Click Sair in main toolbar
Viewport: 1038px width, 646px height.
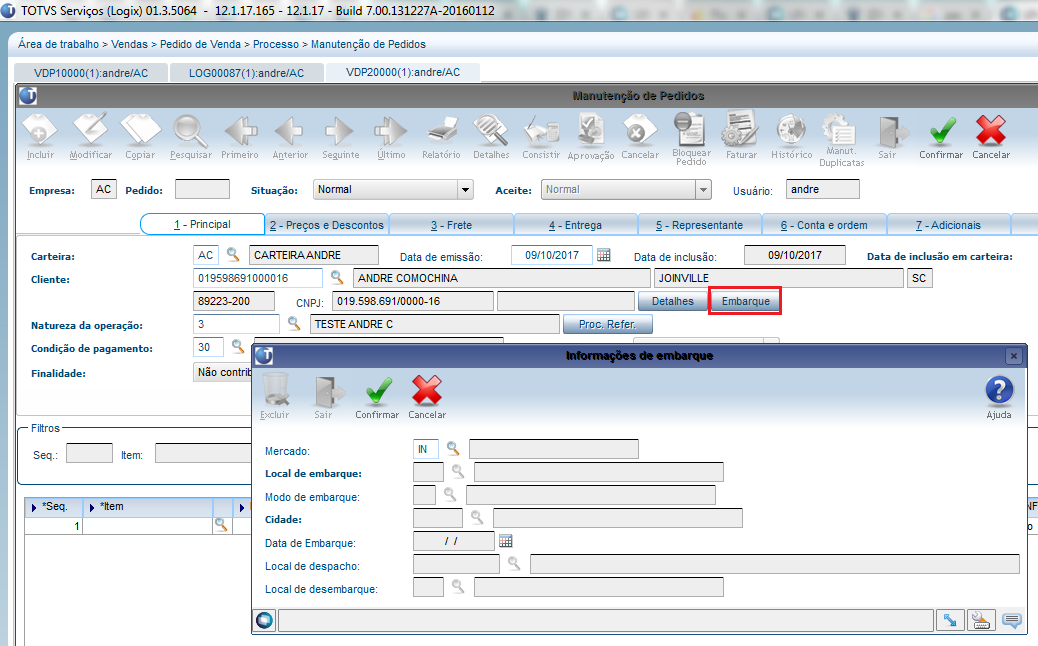(889, 136)
